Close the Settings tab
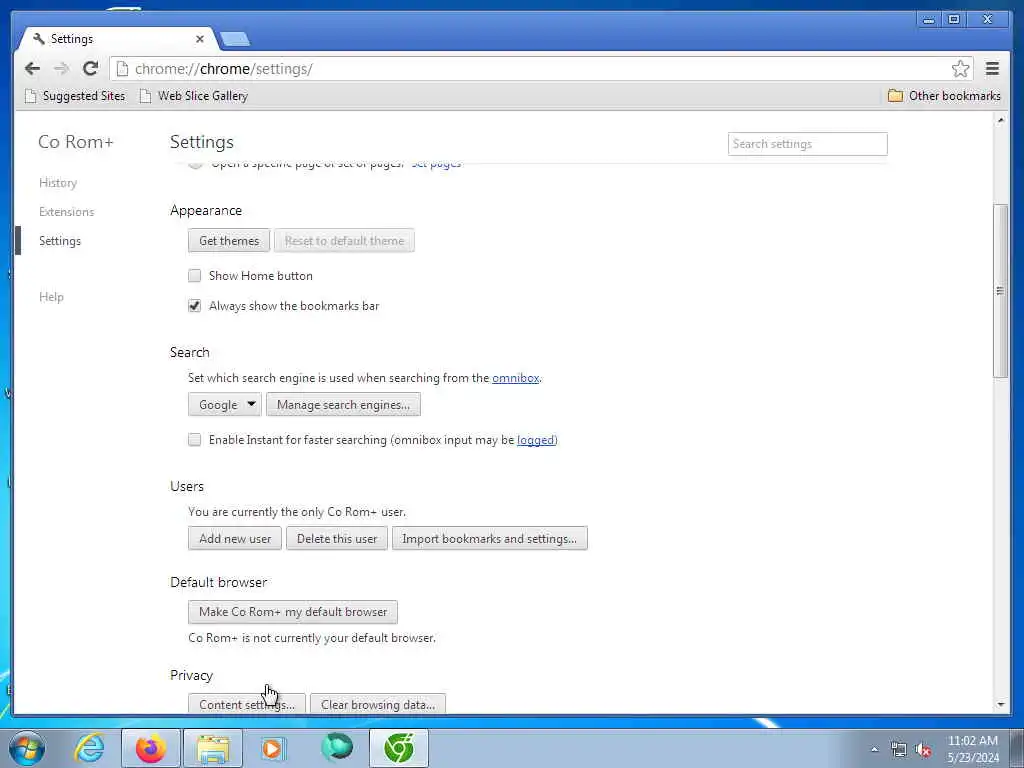The height and width of the screenshot is (768, 1024). point(200,39)
